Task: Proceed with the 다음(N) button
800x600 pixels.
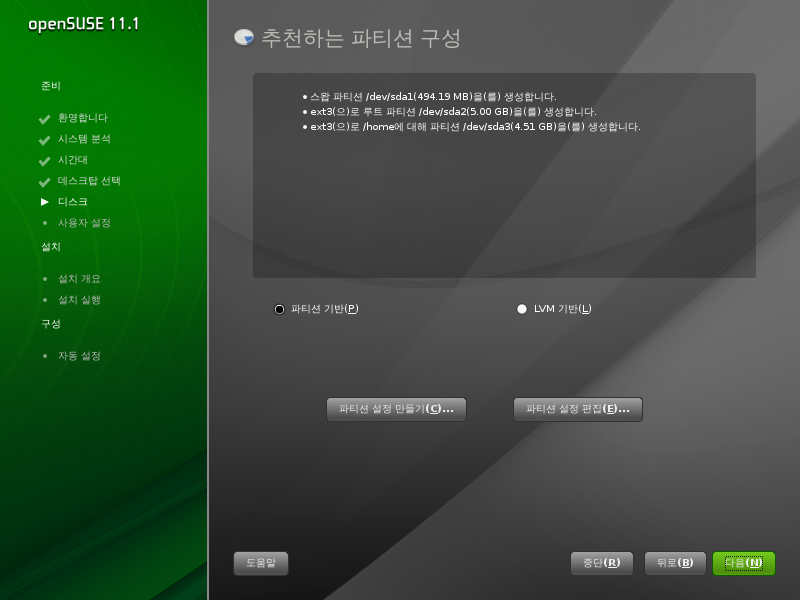Action: (x=744, y=563)
